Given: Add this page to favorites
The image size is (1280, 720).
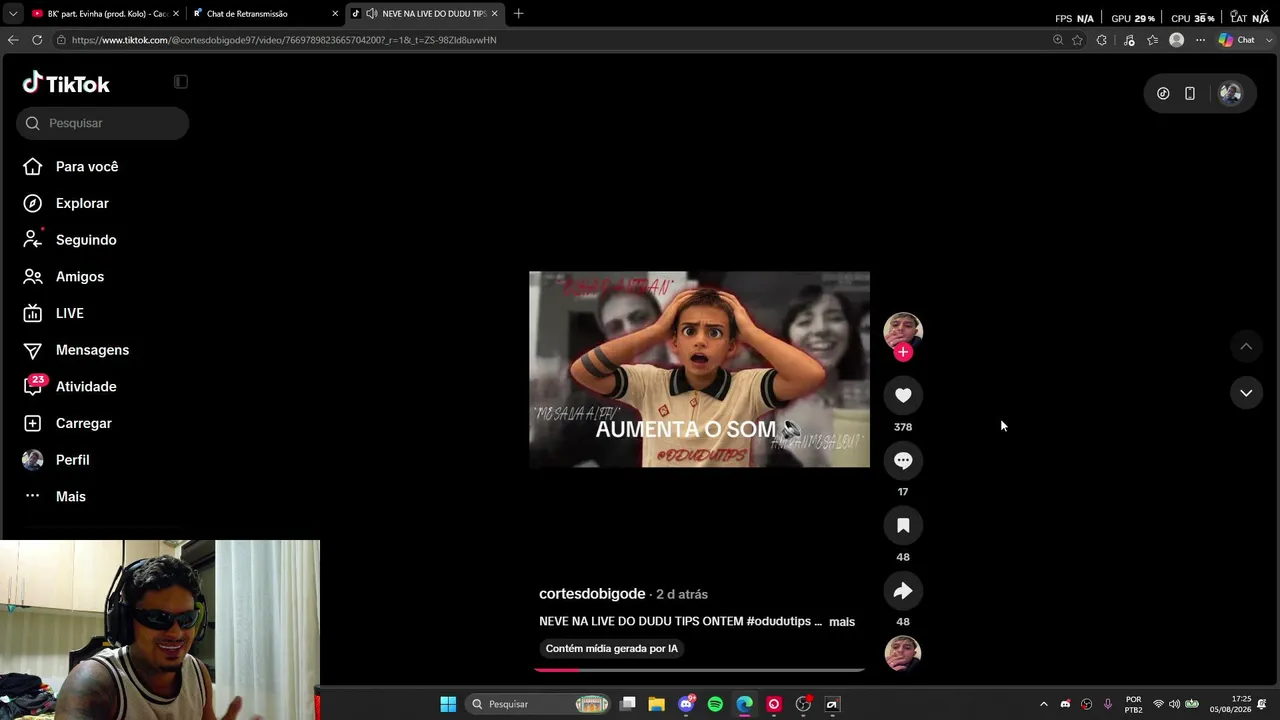Looking at the screenshot, I should point(1077,40).
